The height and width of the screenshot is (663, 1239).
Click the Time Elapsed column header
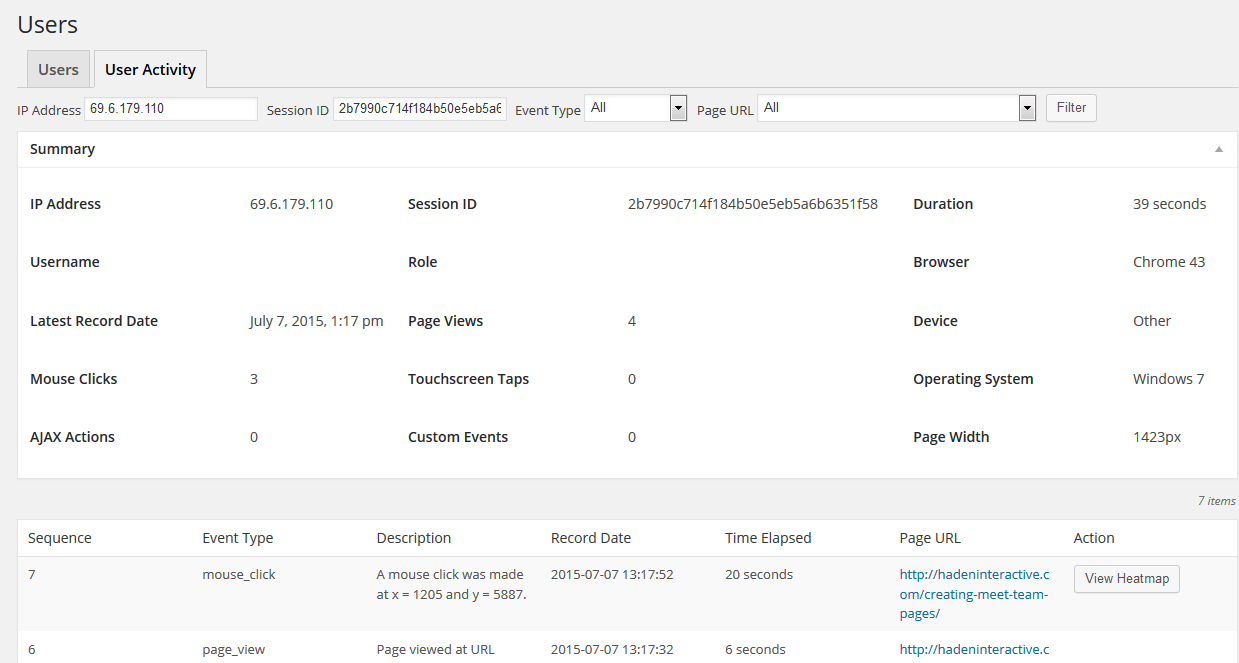tap(768, 537)
